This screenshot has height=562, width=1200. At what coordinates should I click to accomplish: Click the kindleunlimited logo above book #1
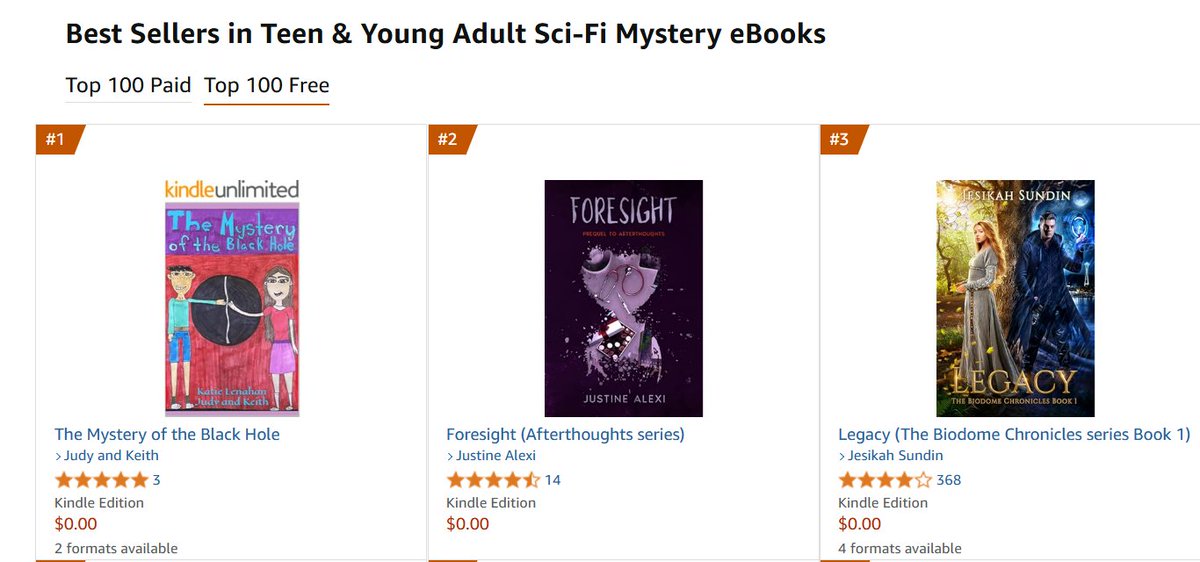232,189
